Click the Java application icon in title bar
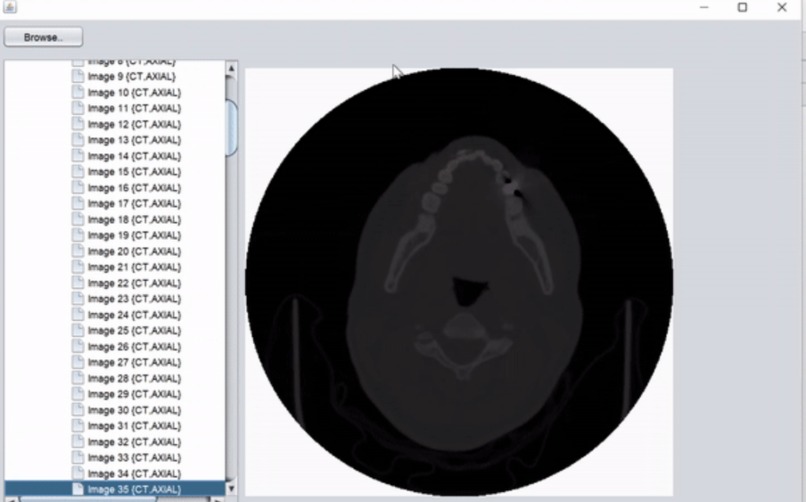This screenshot has height=502, width=806. (10, 6)
